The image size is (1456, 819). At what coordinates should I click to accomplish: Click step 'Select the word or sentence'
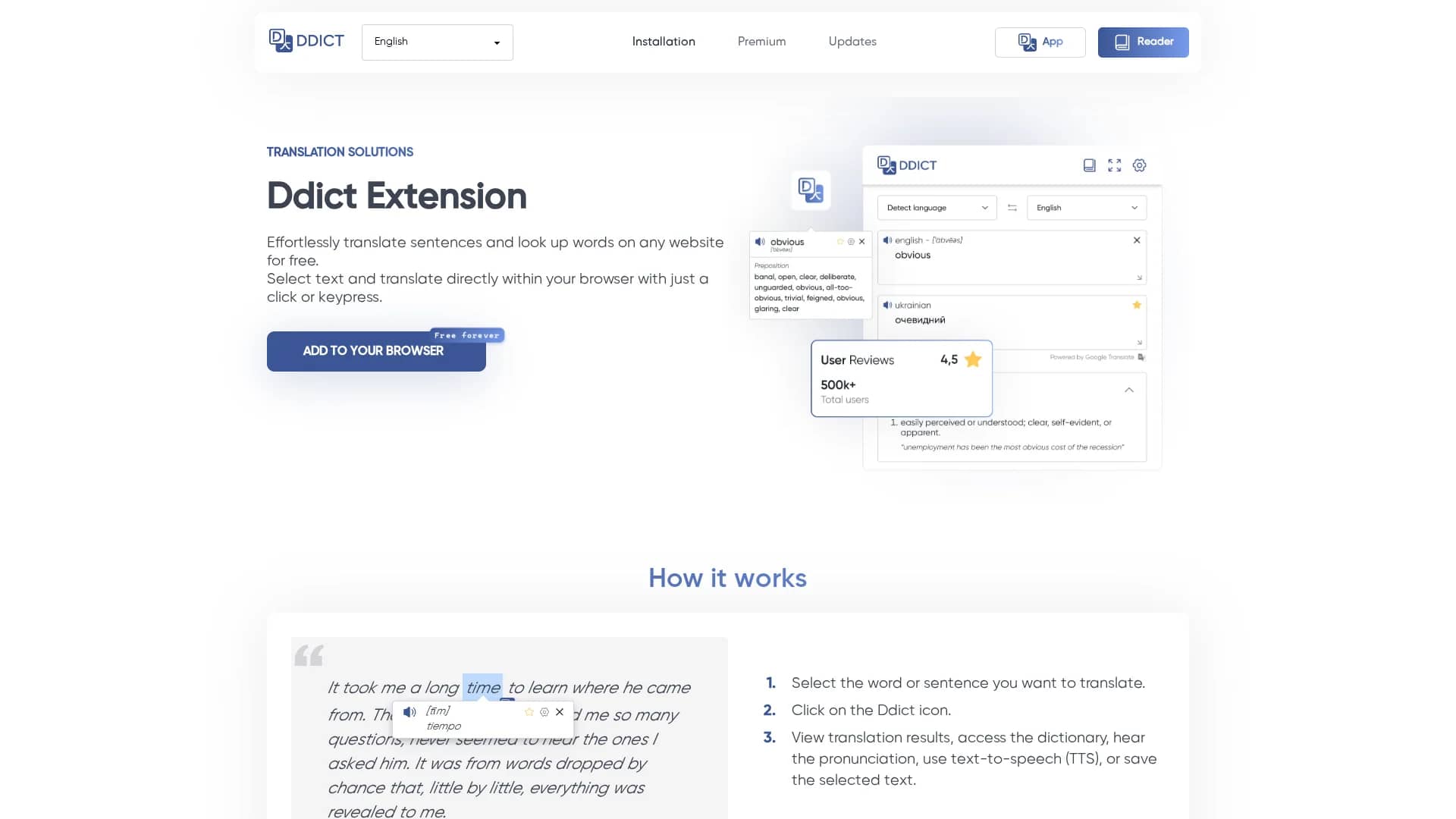pyautogui.click(x=968, y=683)
